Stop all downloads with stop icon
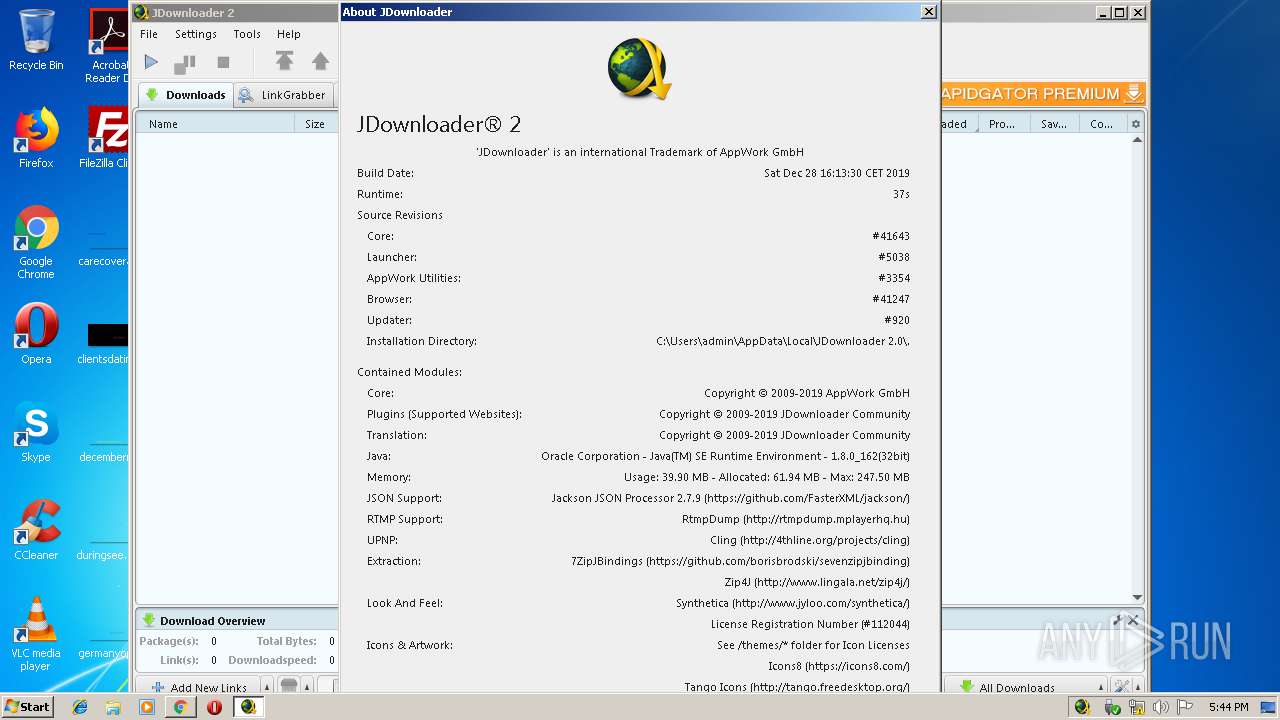This screenshot has width=1280, height=720. (x=223, y=62)
